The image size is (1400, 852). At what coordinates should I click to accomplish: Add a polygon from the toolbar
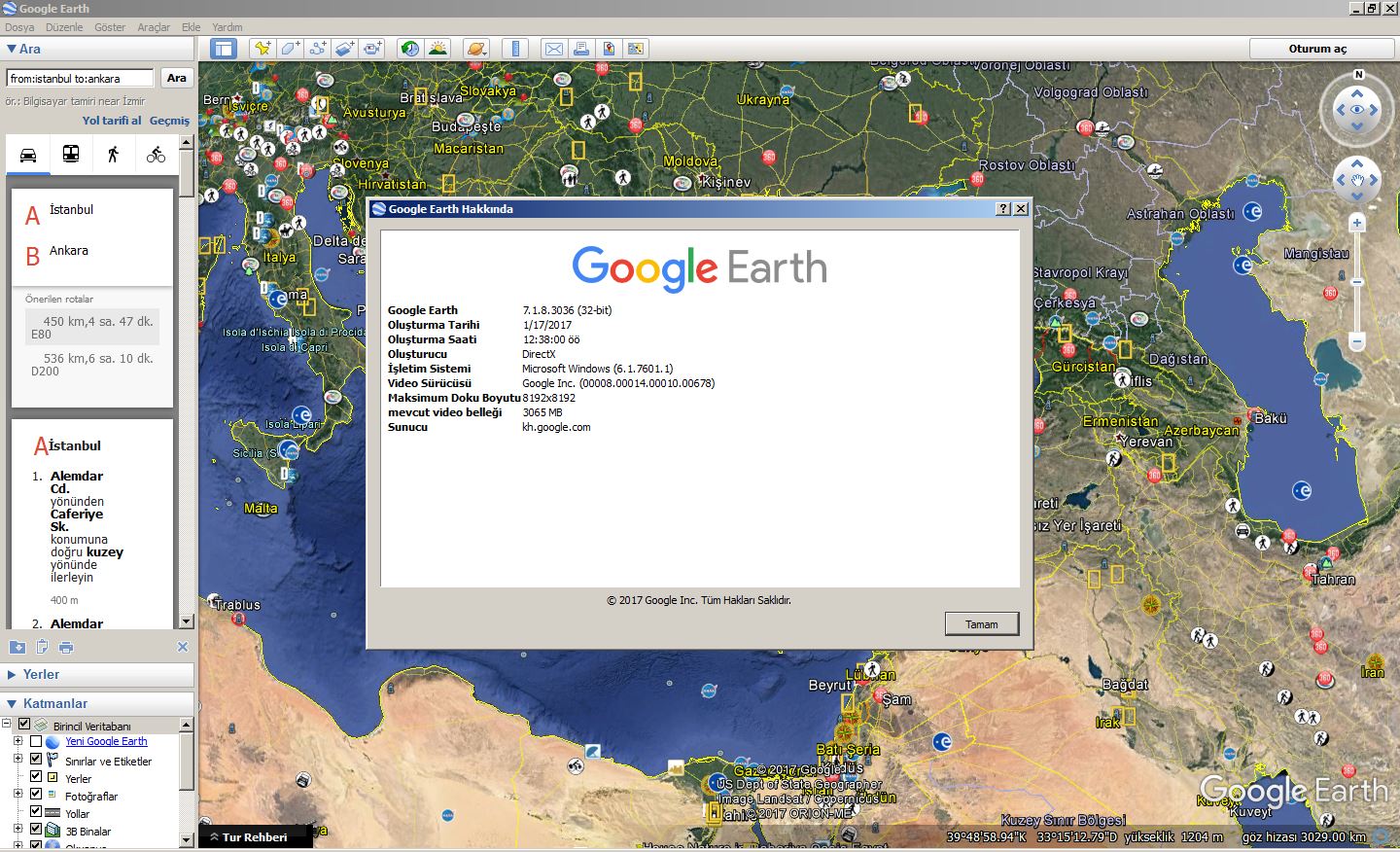coord(290,49)
